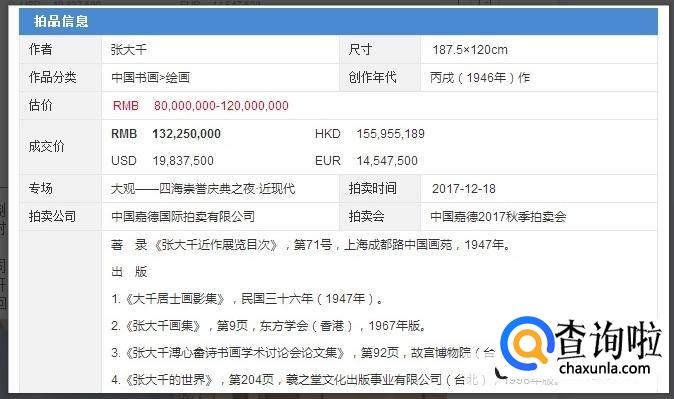
Task: Click the 出版 heading
Action: point(129,272)
